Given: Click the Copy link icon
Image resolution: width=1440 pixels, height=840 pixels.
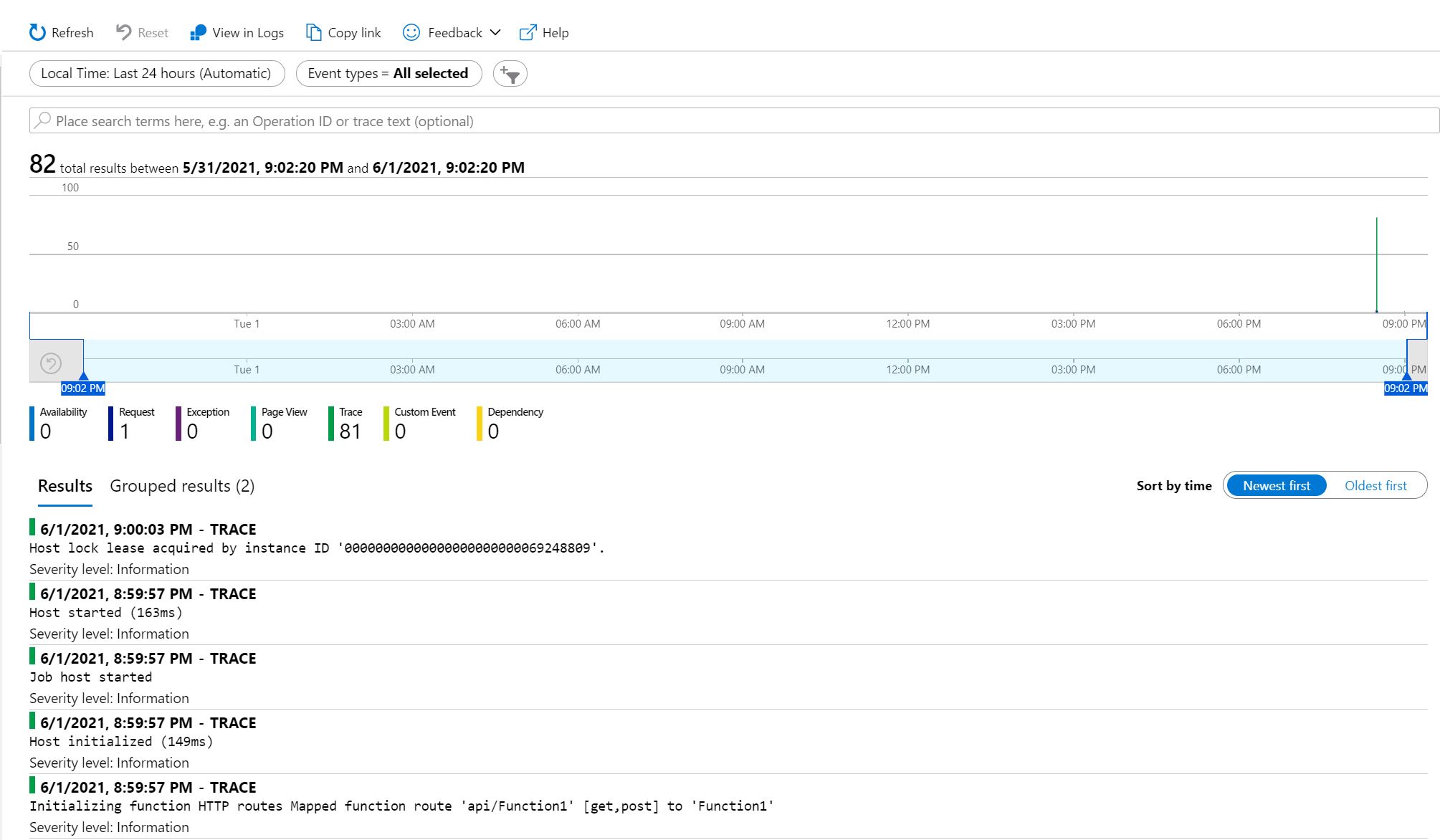Looking at the screenshot, I should pos(313,32).
